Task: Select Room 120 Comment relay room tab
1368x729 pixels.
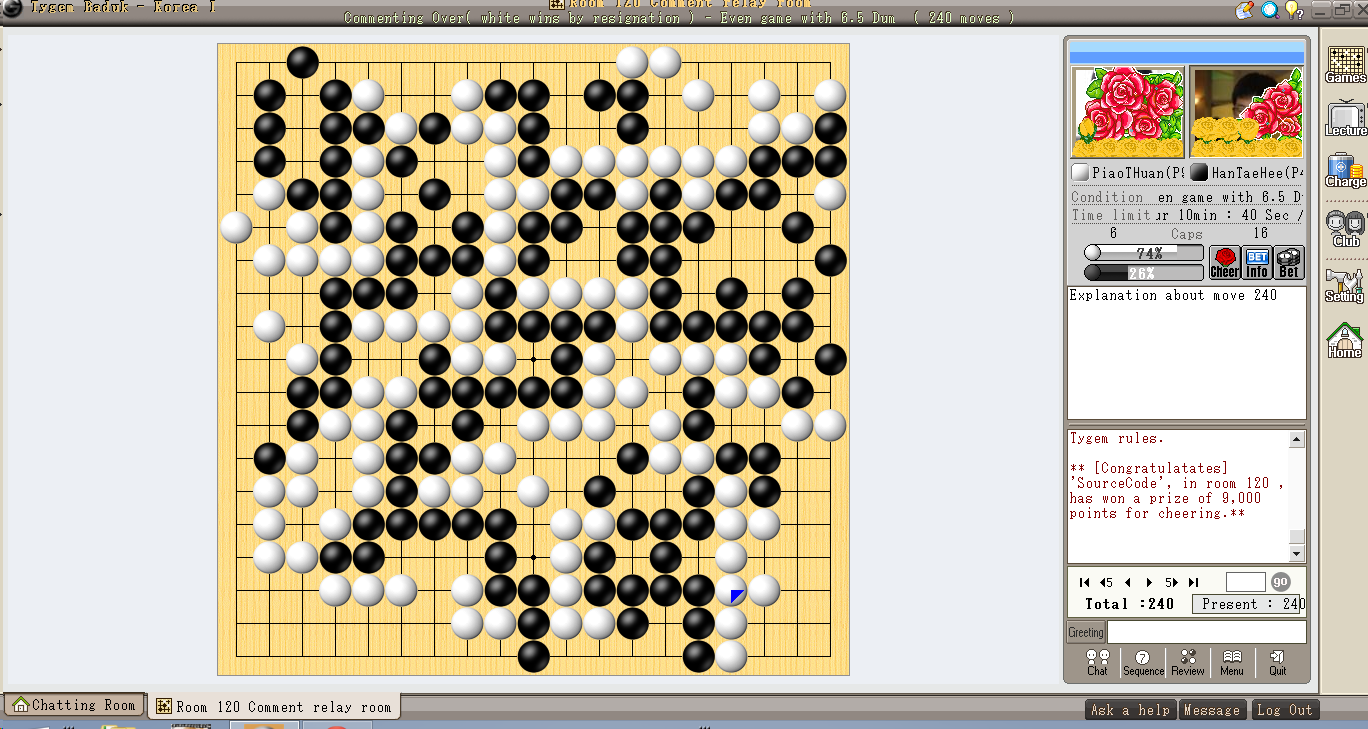Action: pos(274,706)
